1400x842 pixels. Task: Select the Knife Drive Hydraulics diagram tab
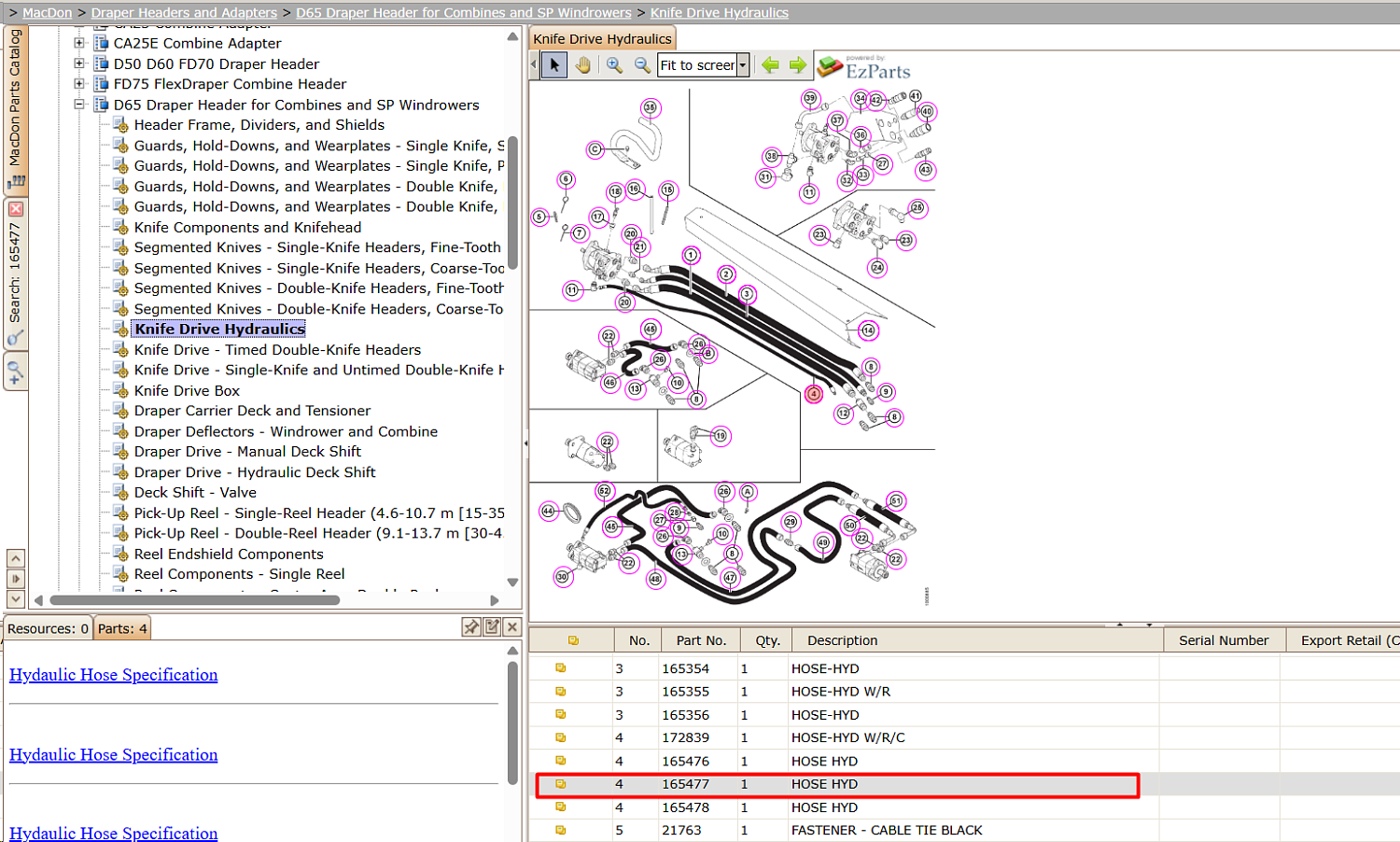click(602, 38)
